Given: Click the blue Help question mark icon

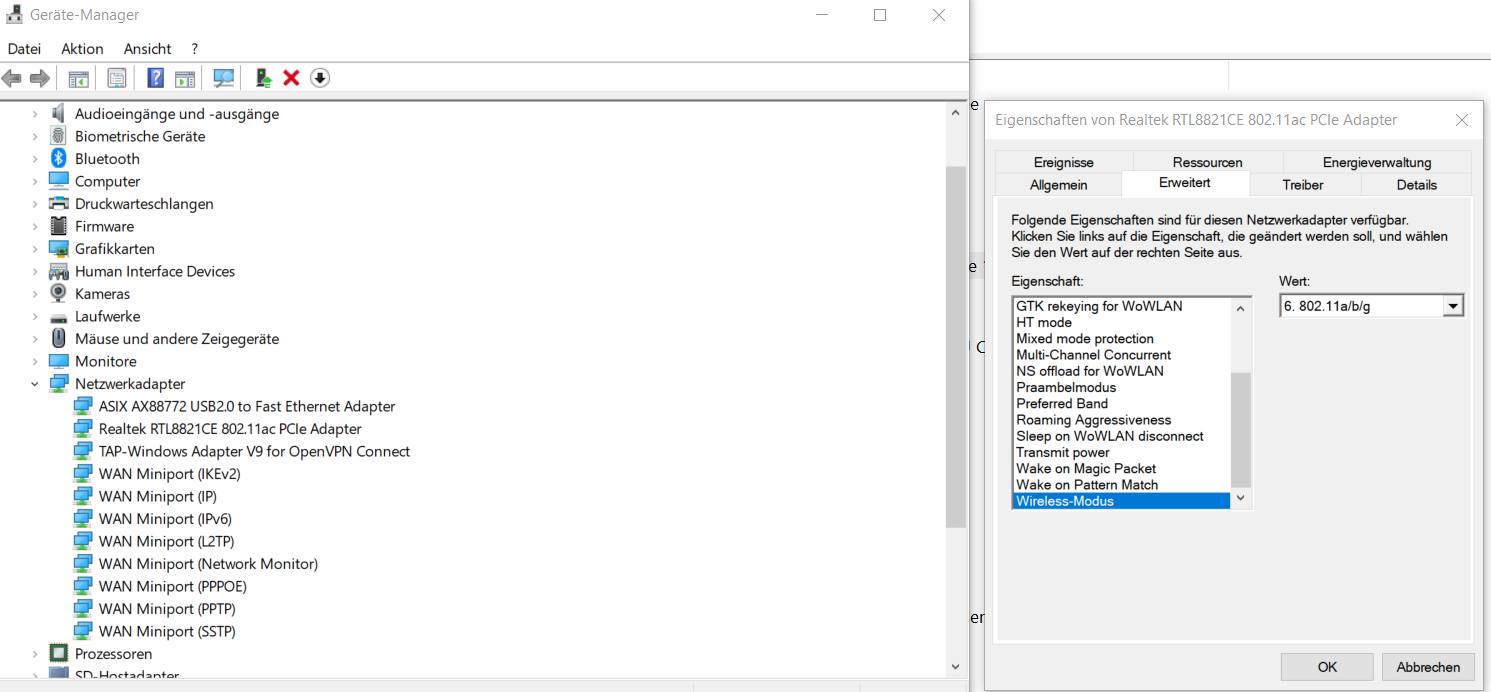Looking at the screenshot, I should (x=155, y=78).
